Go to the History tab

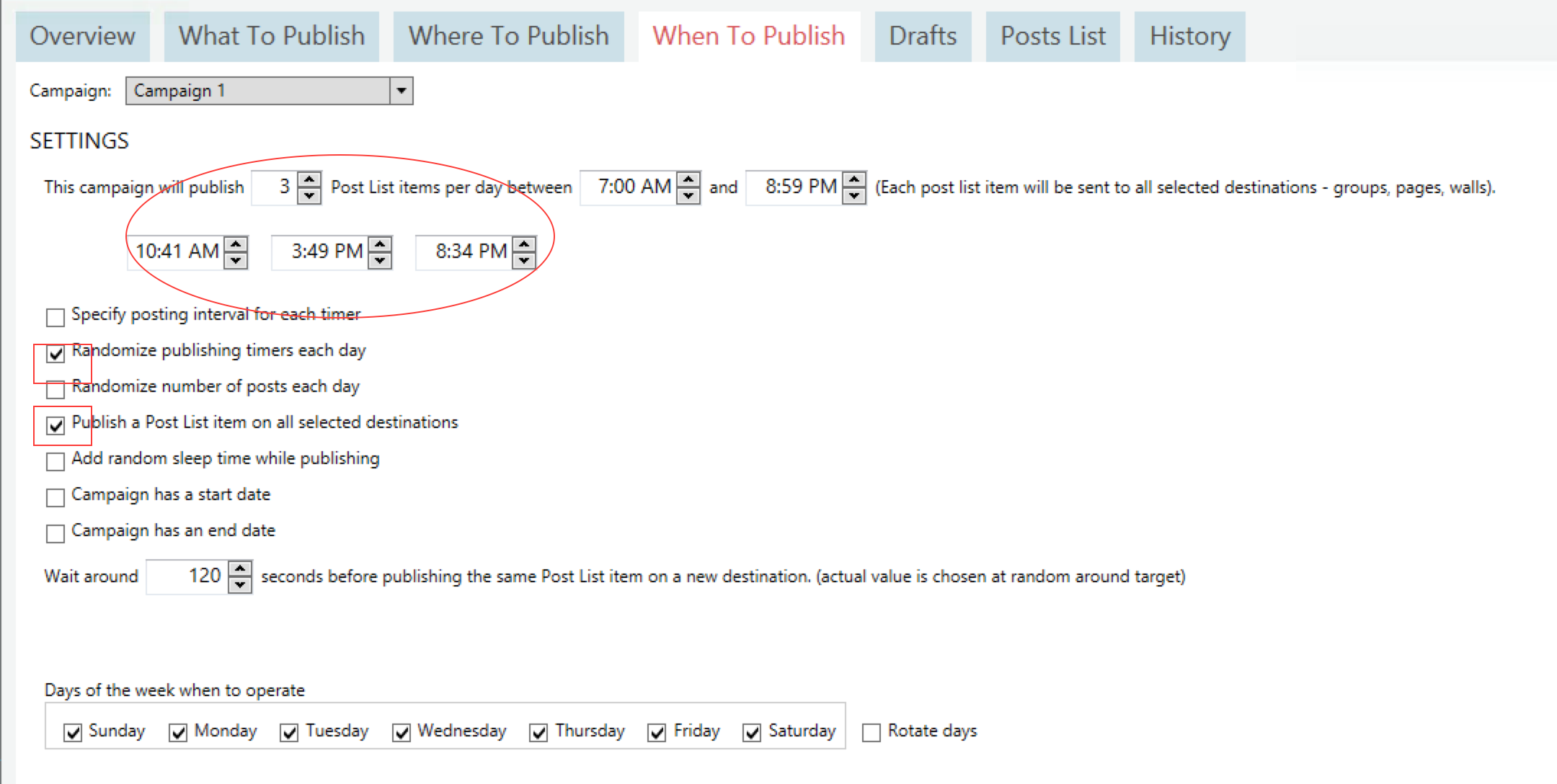1189,36
